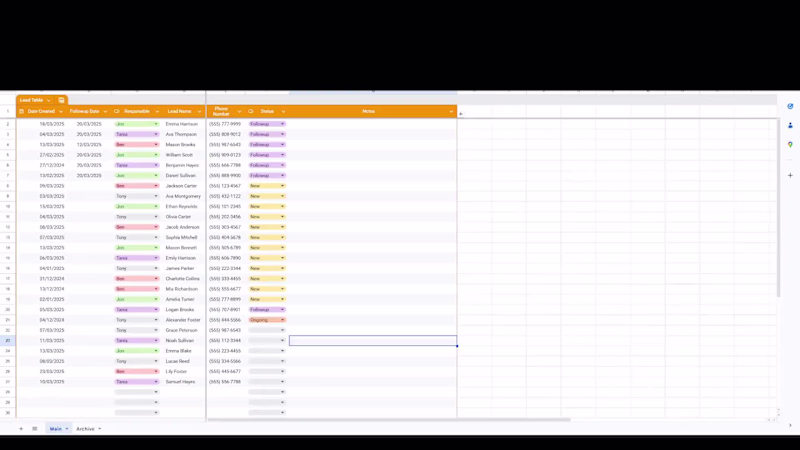The width and height of the screenshot is (800, 450).
Task: Click the Notes column header
Action: tap(368, 111)
